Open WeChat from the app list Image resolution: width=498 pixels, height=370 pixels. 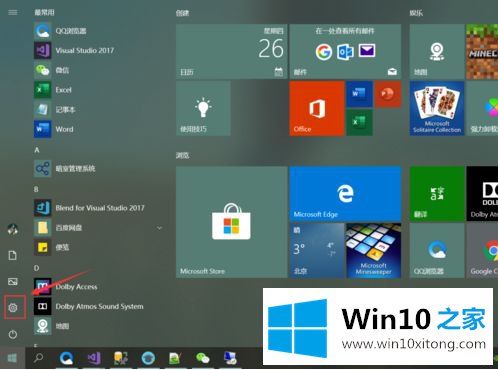(x=97, y=70)
